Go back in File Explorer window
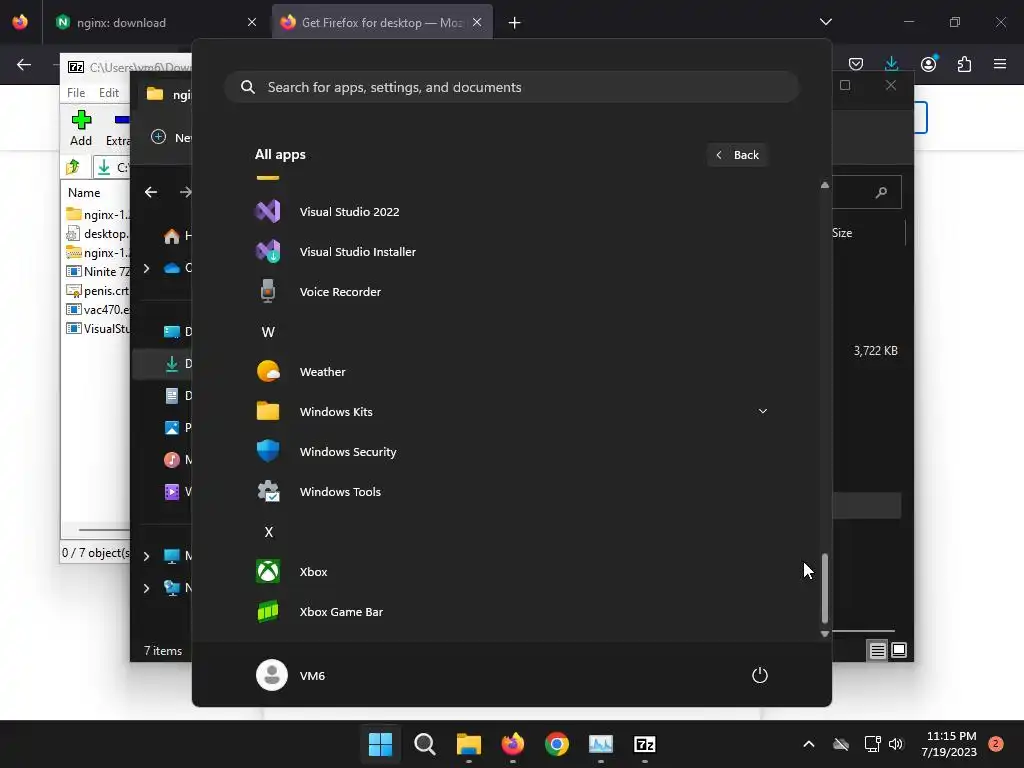Screen dimensions: 1024x768 tap(151, 192)
